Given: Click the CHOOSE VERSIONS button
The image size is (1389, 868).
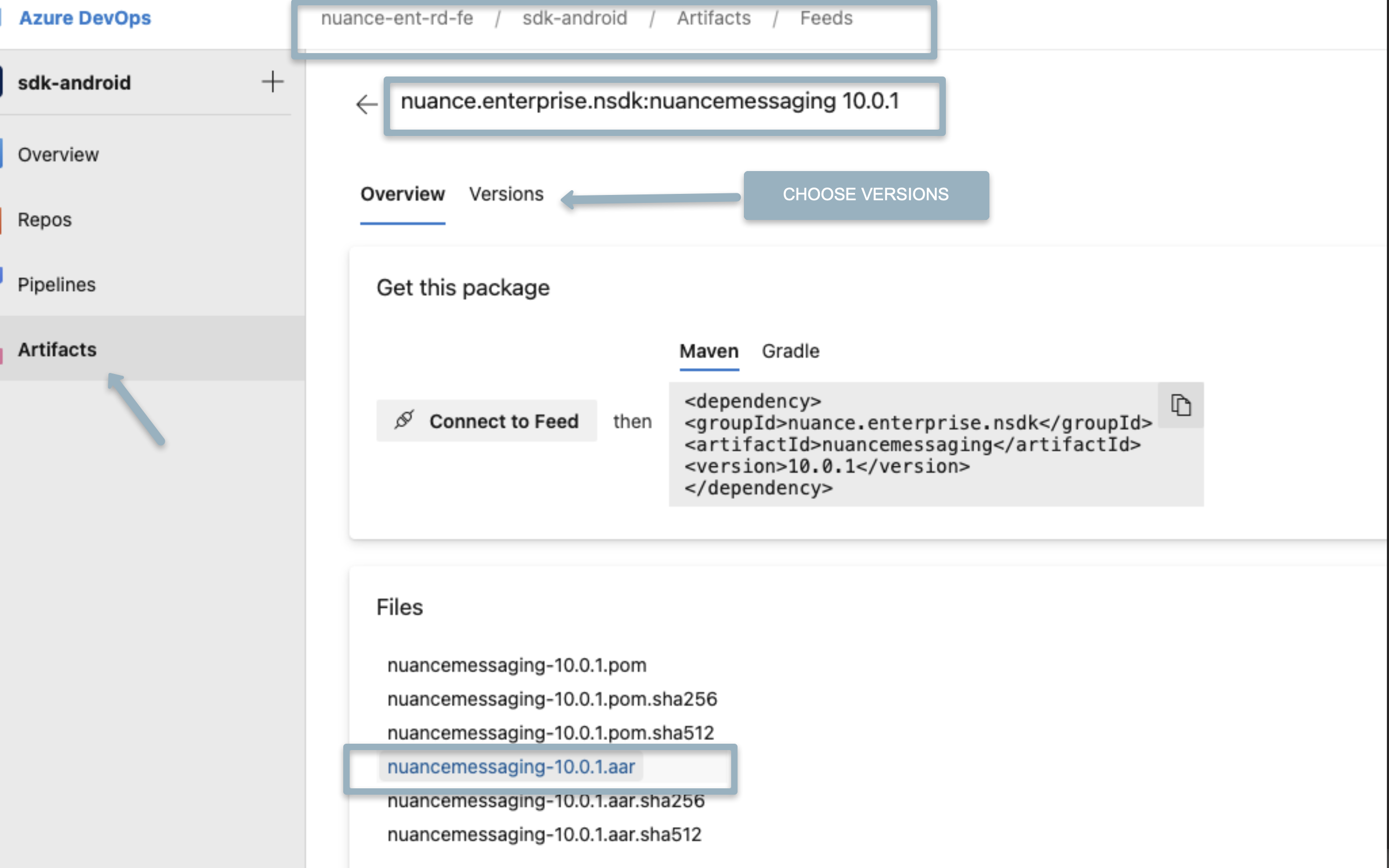Looking at the screenshot, I should pyautogui.click(x=866, y=195).
